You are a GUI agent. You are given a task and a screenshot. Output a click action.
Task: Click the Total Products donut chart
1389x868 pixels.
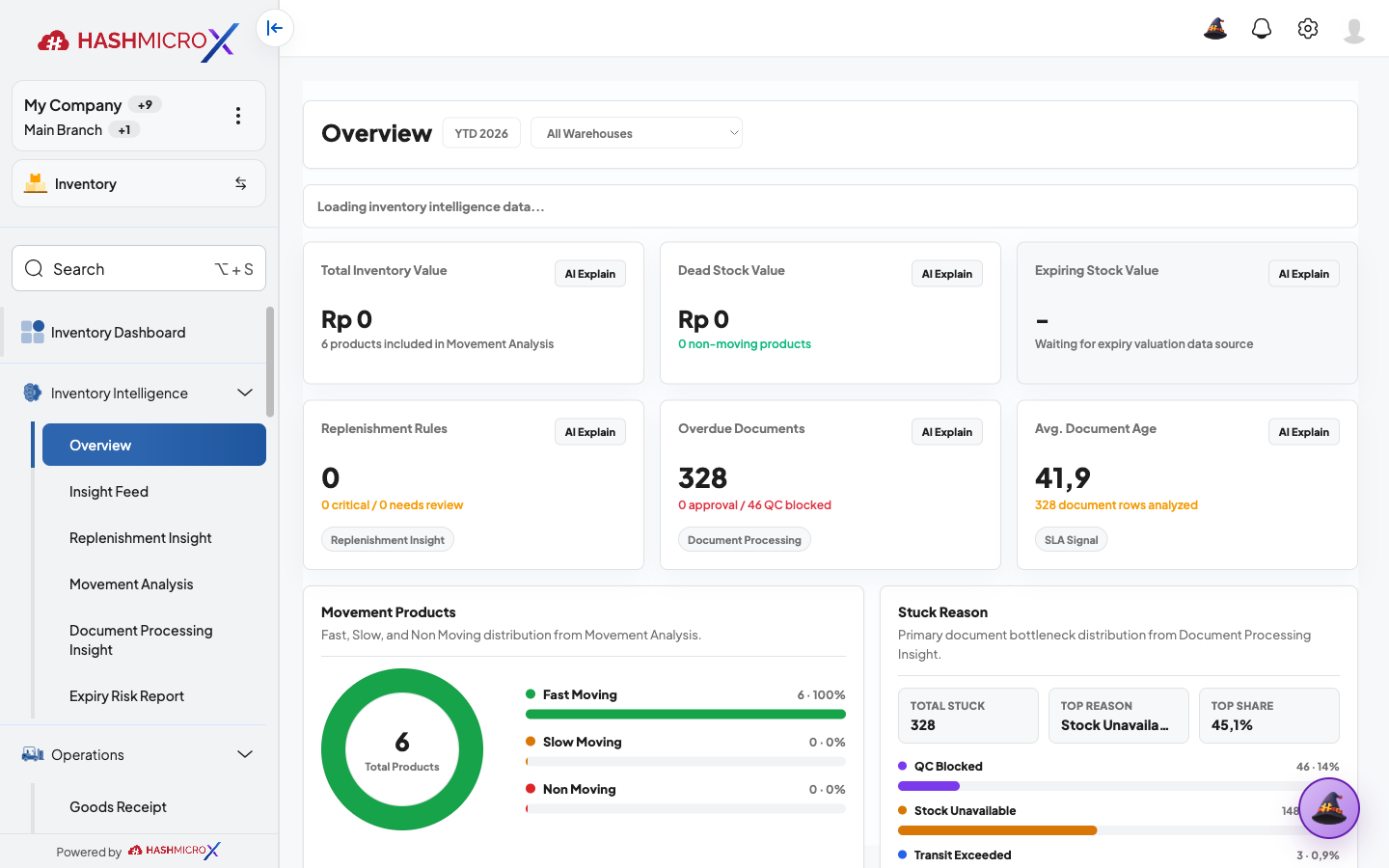coord(402,749)
